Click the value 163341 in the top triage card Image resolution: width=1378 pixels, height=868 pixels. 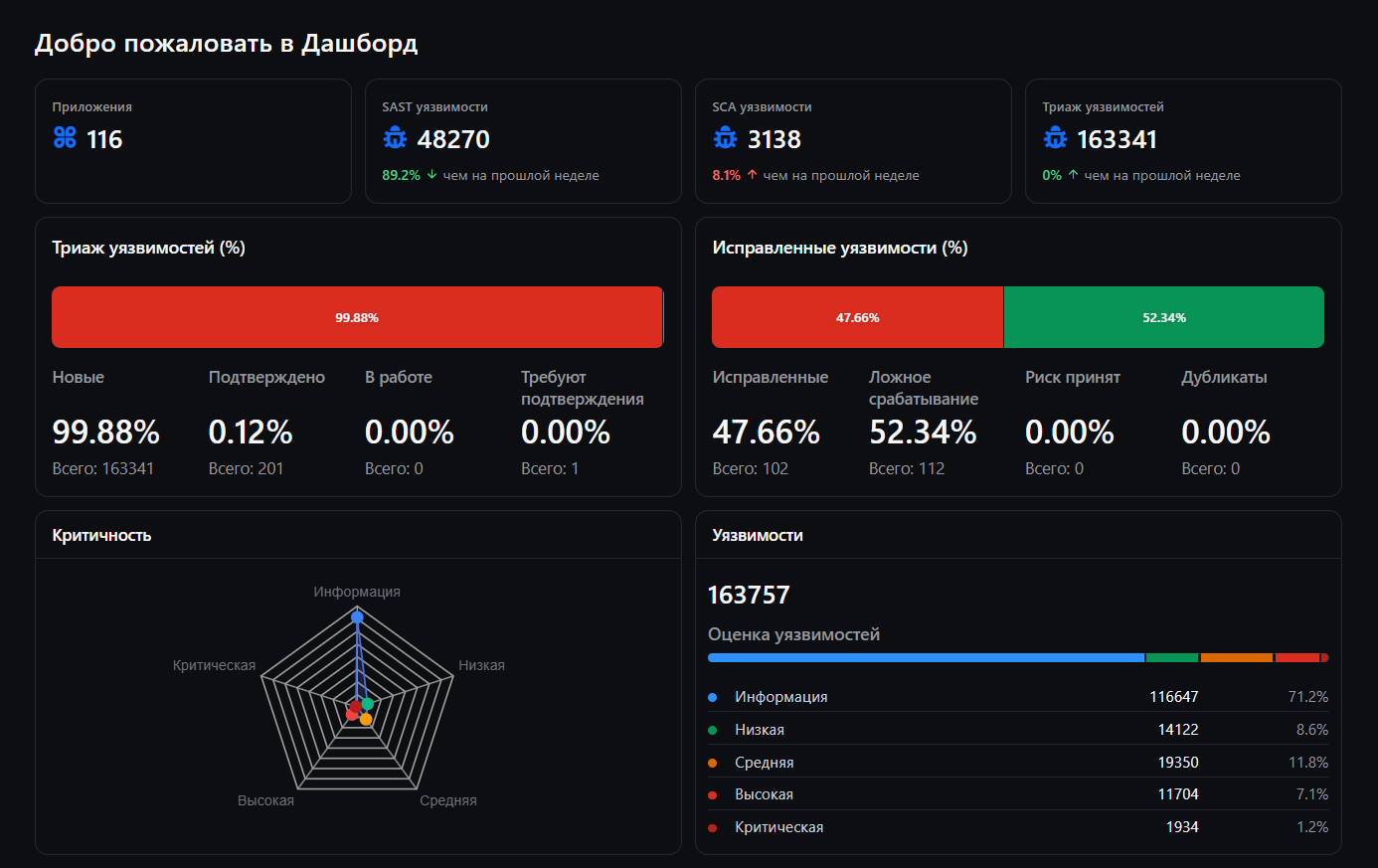pyautogui.click(x=1118, y=139)
